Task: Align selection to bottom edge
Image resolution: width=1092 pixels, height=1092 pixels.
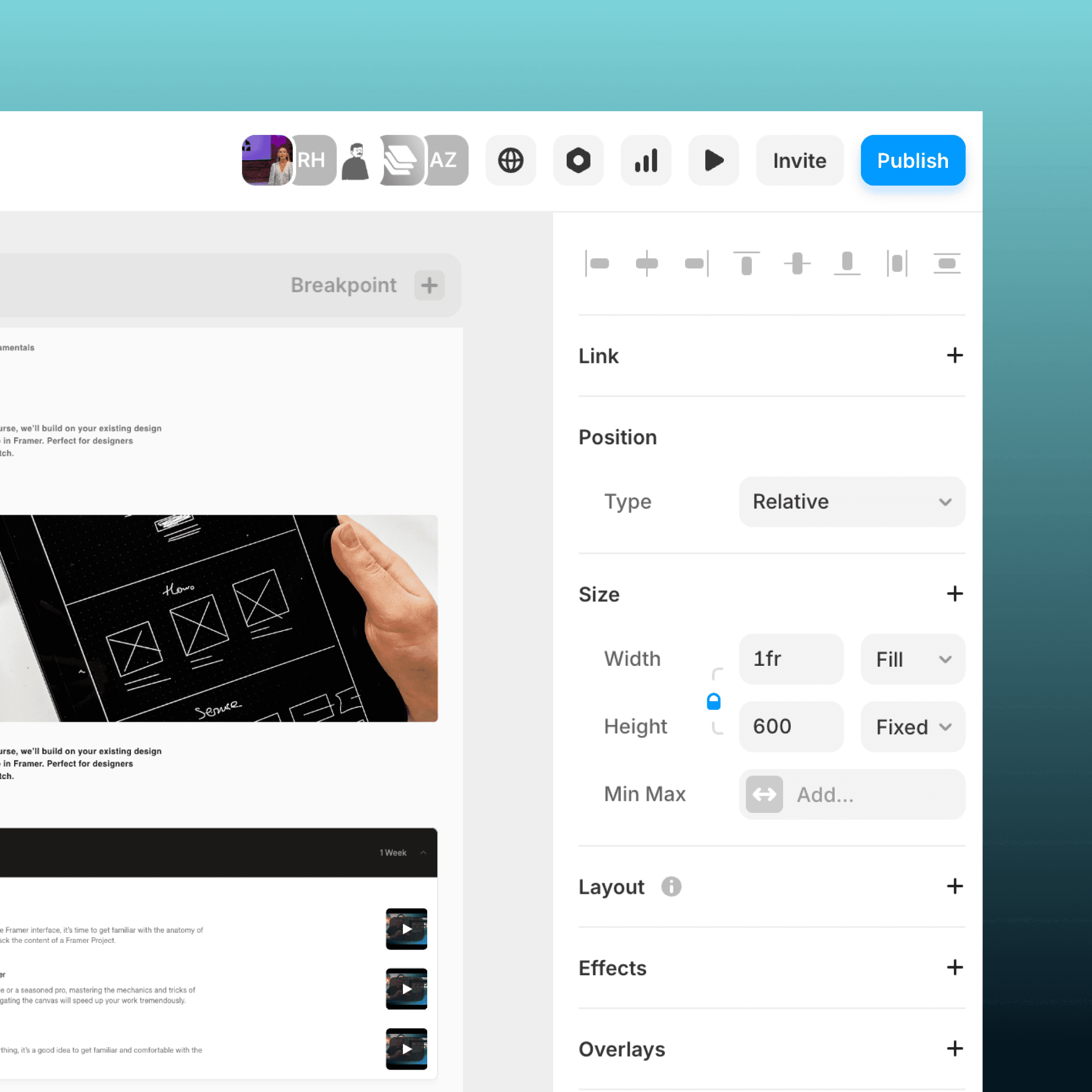Action: (x=847, y=263)
